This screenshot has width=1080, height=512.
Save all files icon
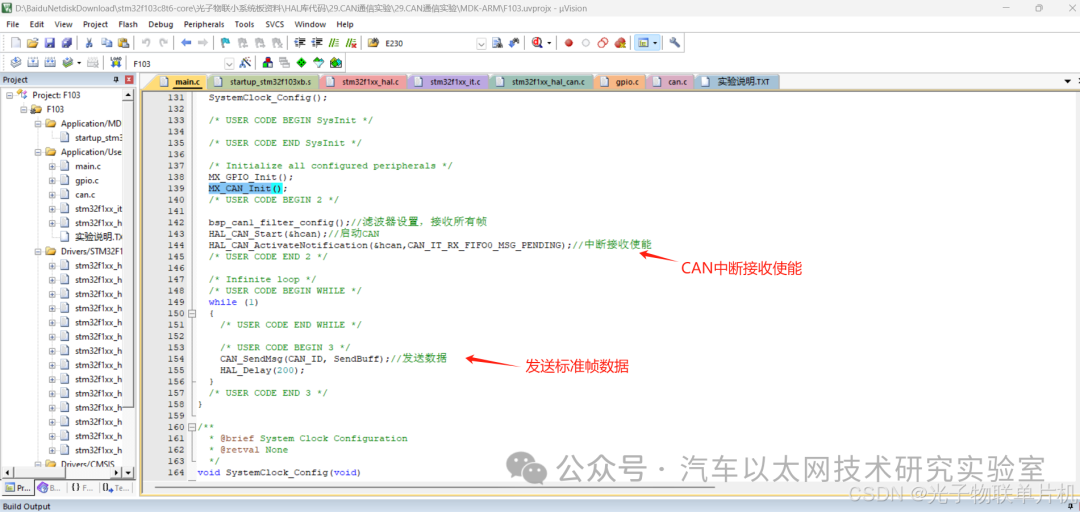[x=67, y=43]
